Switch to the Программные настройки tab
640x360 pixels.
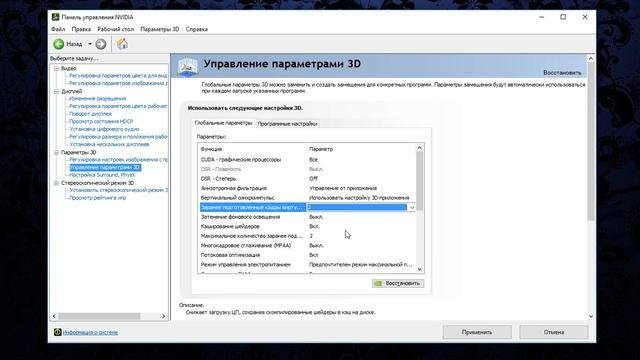point(287,124)
